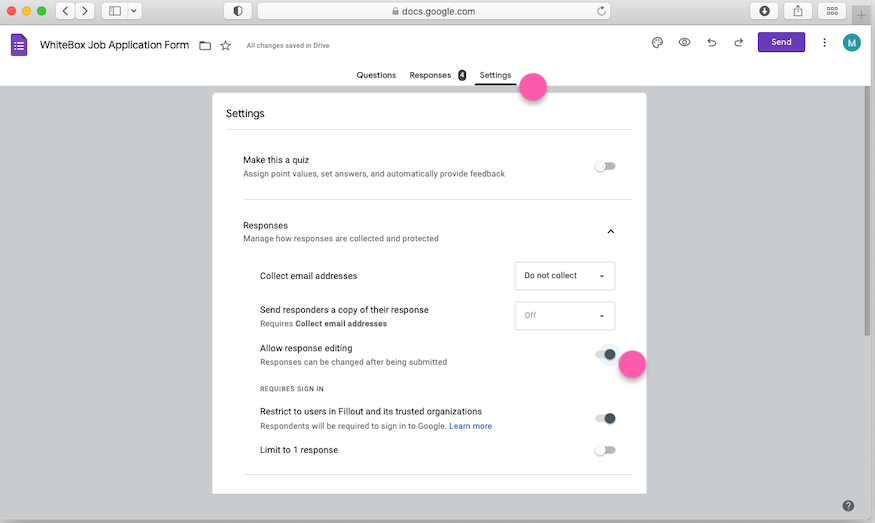This screenshot has width=875, height=523.
Task: Open the three-dot more options menu
Action: coord(824,43)
